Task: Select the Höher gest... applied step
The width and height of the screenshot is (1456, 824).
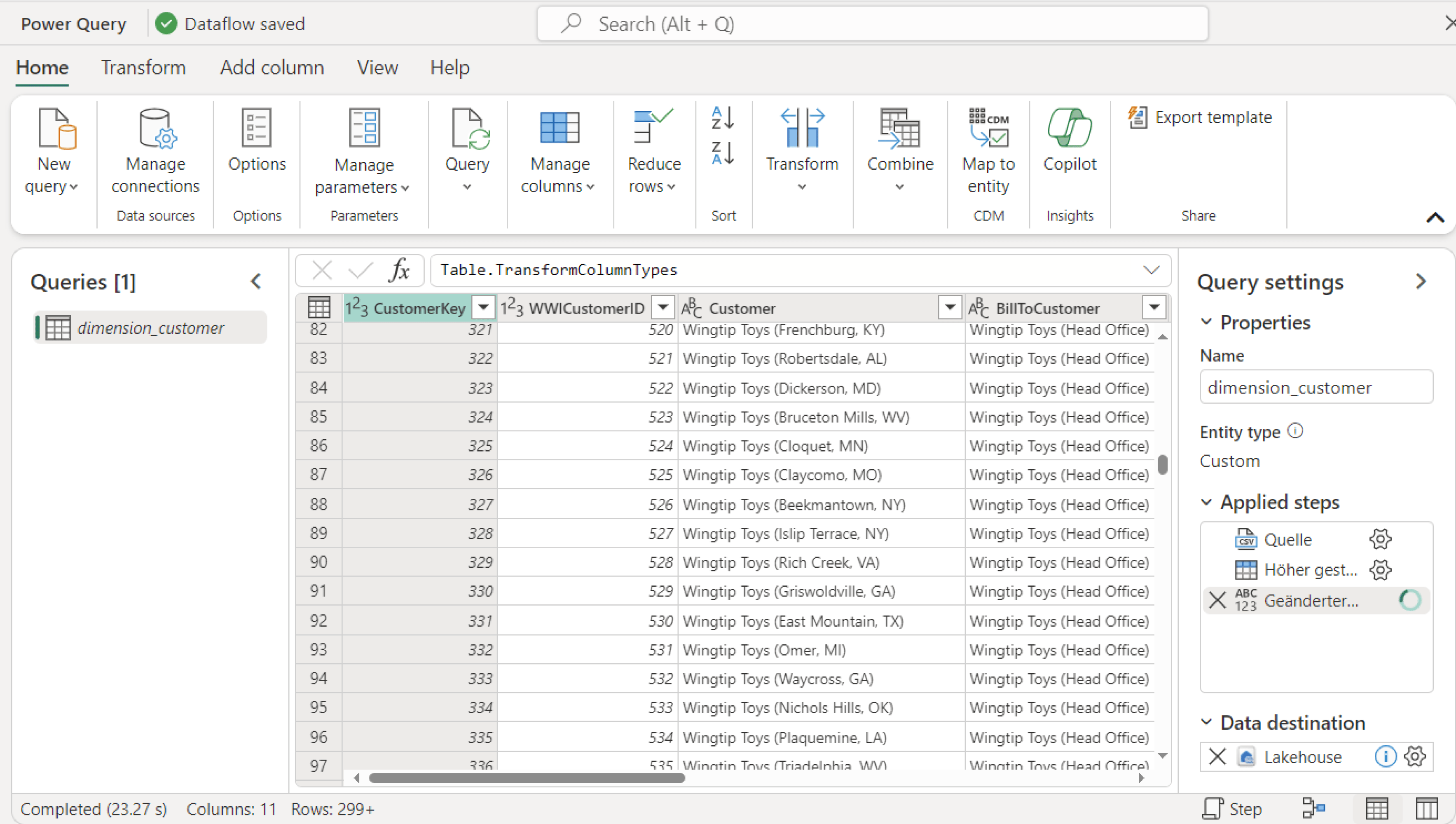Action: [1311, 570]
